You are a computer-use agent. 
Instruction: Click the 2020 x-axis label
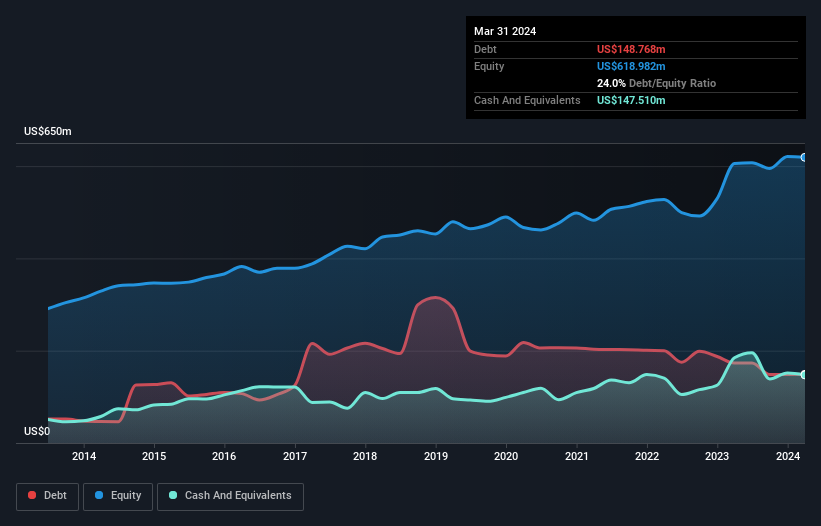(506, 456)
